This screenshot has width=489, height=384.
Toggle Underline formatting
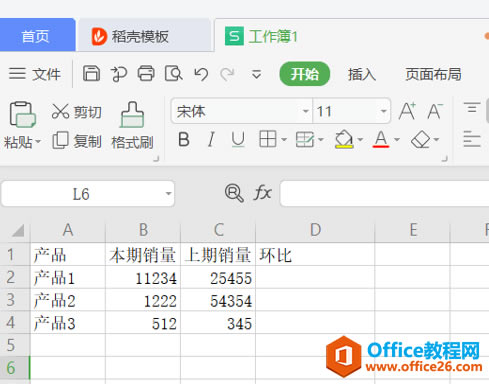coord(238,140)
